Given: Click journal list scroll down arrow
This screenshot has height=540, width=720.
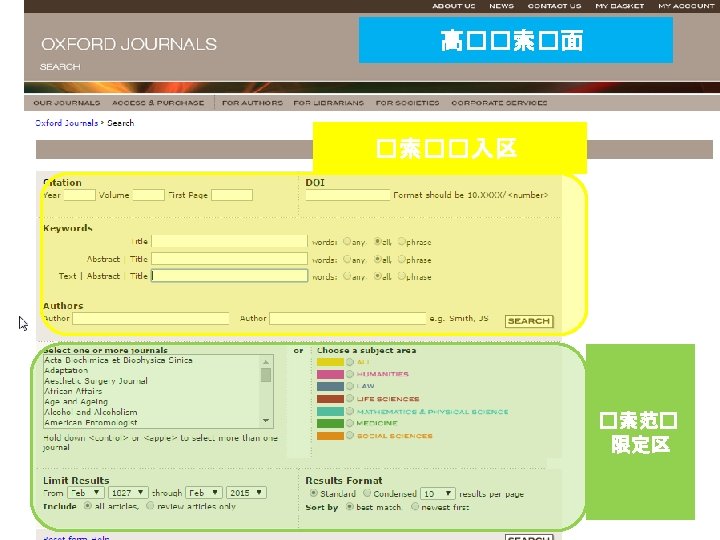Looking at the screenshot, I should point(266,421).
